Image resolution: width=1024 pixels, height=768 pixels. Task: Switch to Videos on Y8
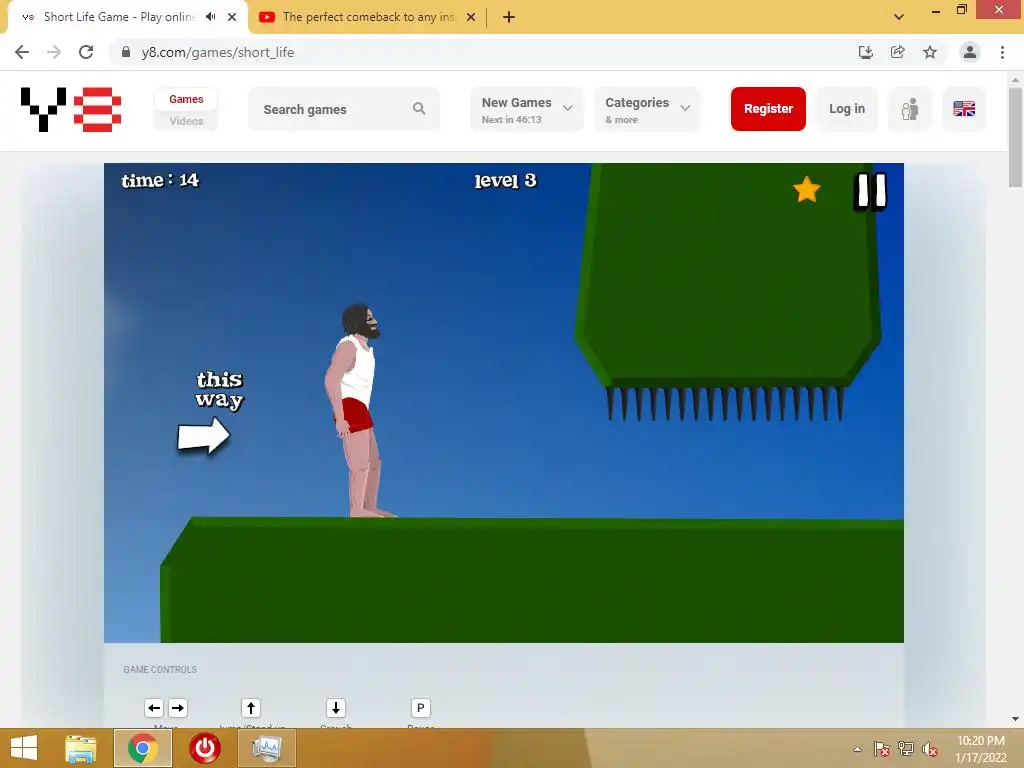tap(186, 121)
